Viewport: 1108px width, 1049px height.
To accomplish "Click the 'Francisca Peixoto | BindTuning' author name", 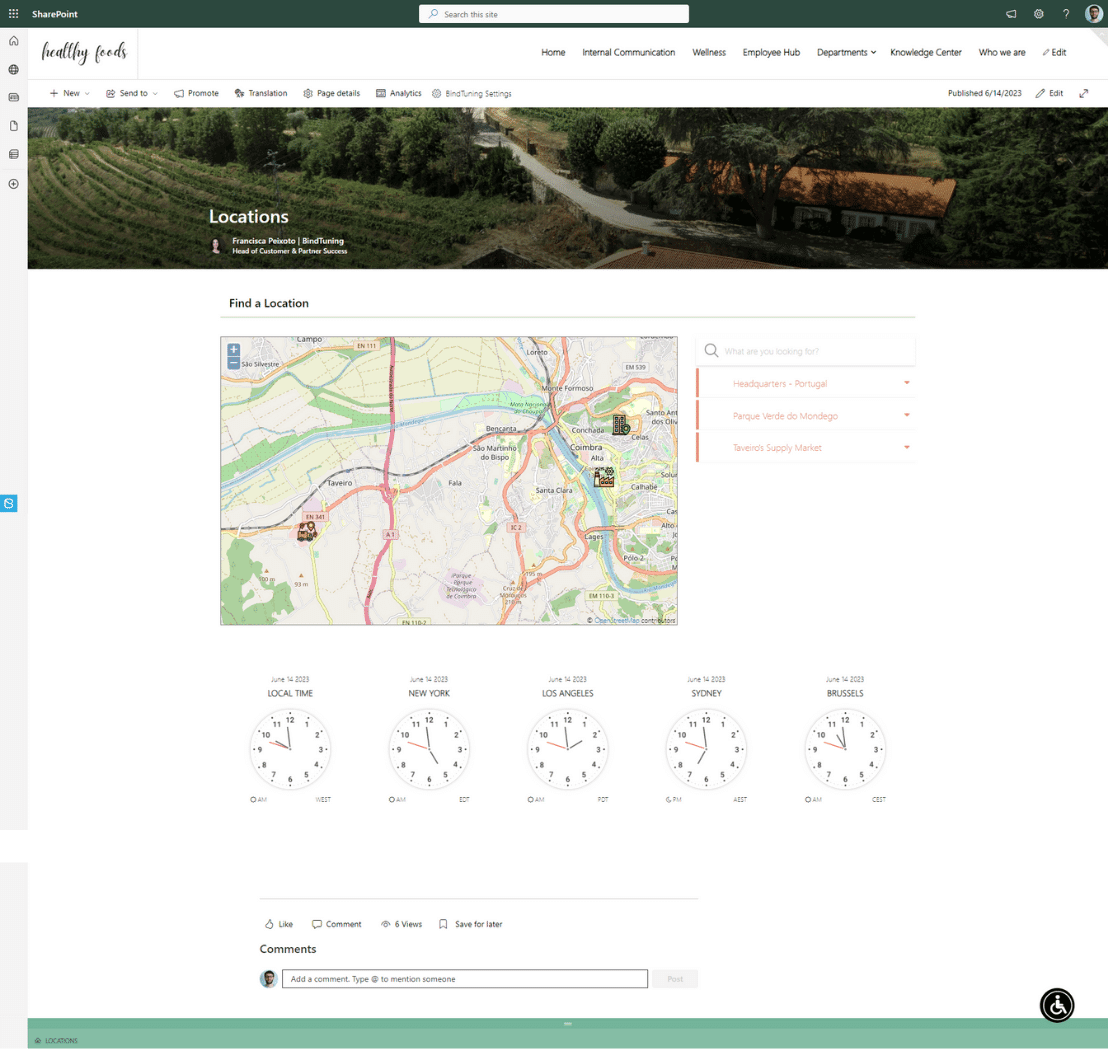I will pyautogui.click(x=288, y=241).
